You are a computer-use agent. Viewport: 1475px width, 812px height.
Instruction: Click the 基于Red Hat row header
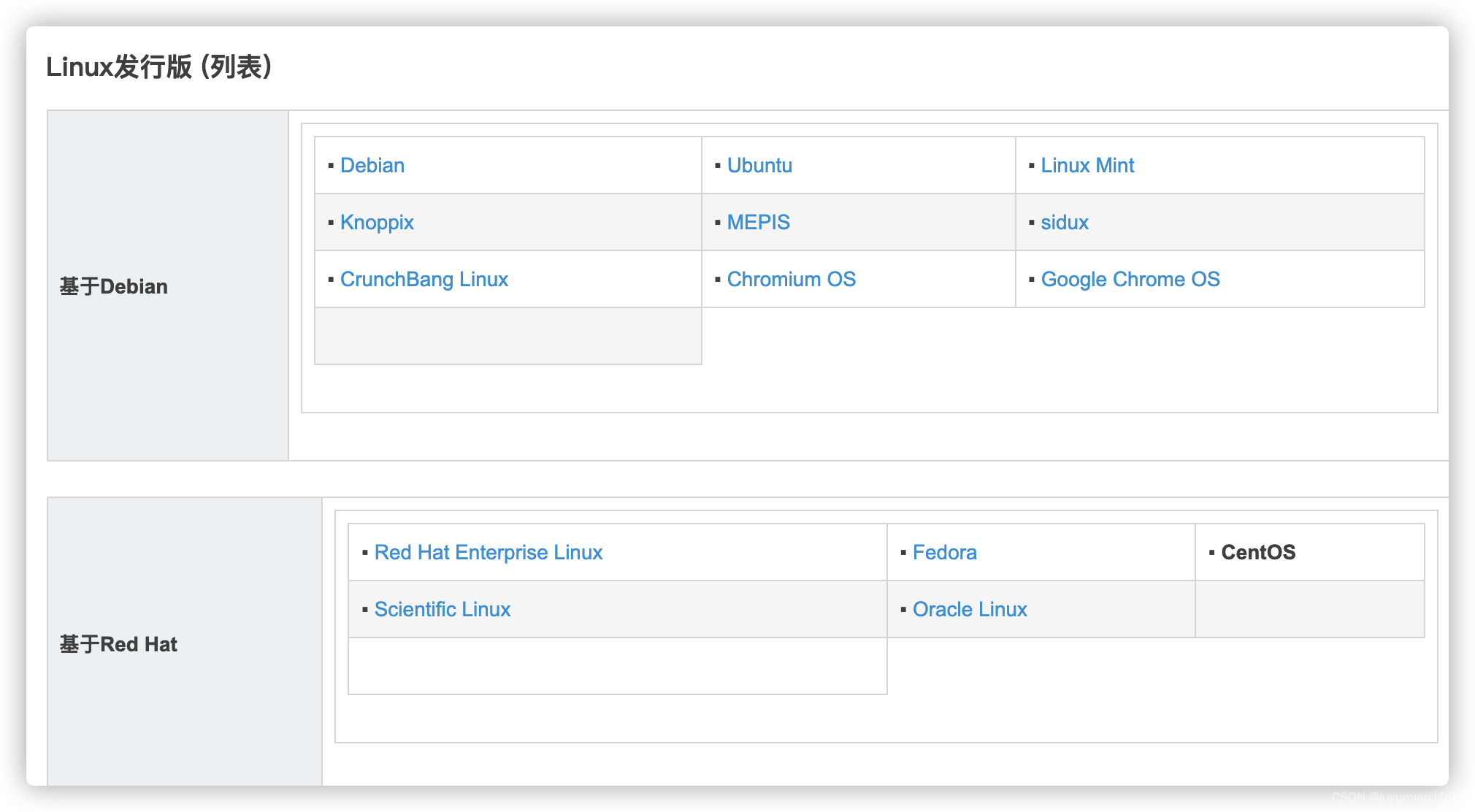point(118,645)
